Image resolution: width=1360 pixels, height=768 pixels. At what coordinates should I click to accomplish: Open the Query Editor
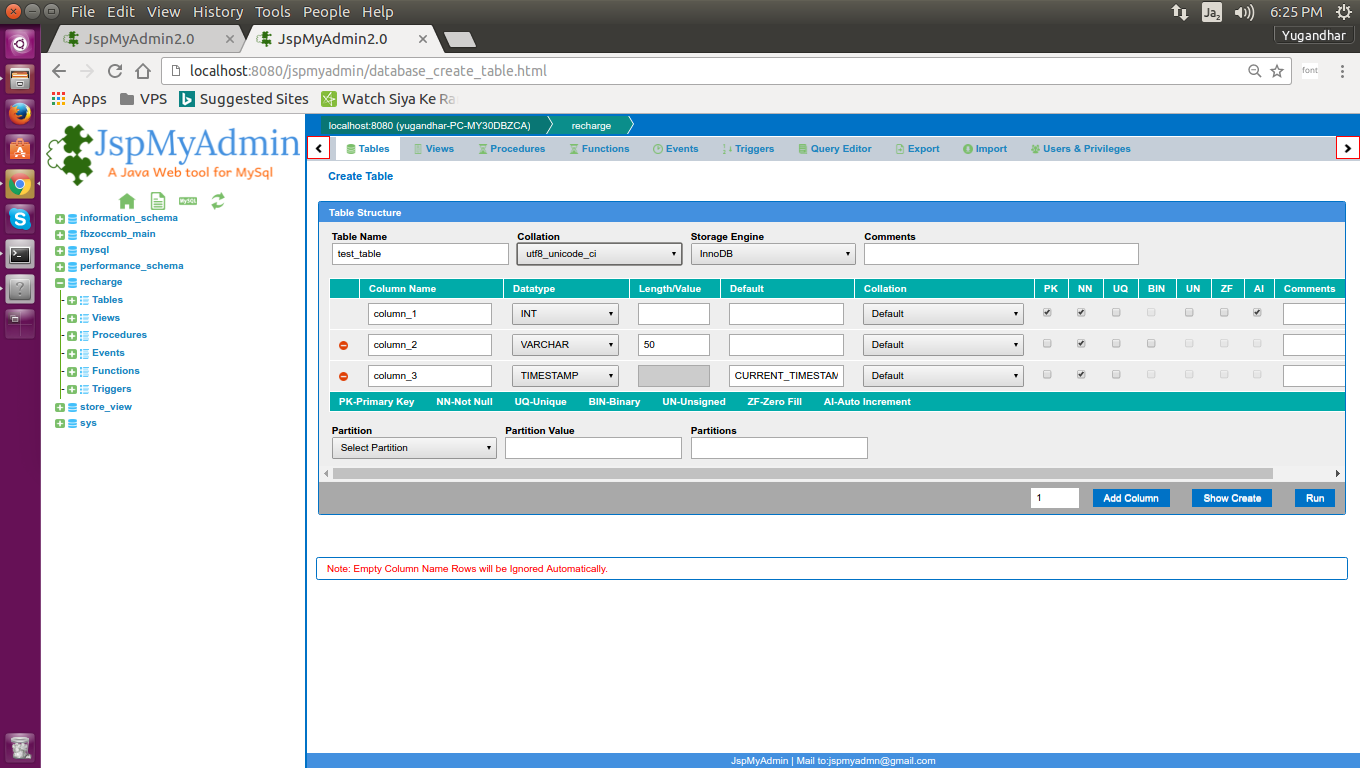(834, 148)
